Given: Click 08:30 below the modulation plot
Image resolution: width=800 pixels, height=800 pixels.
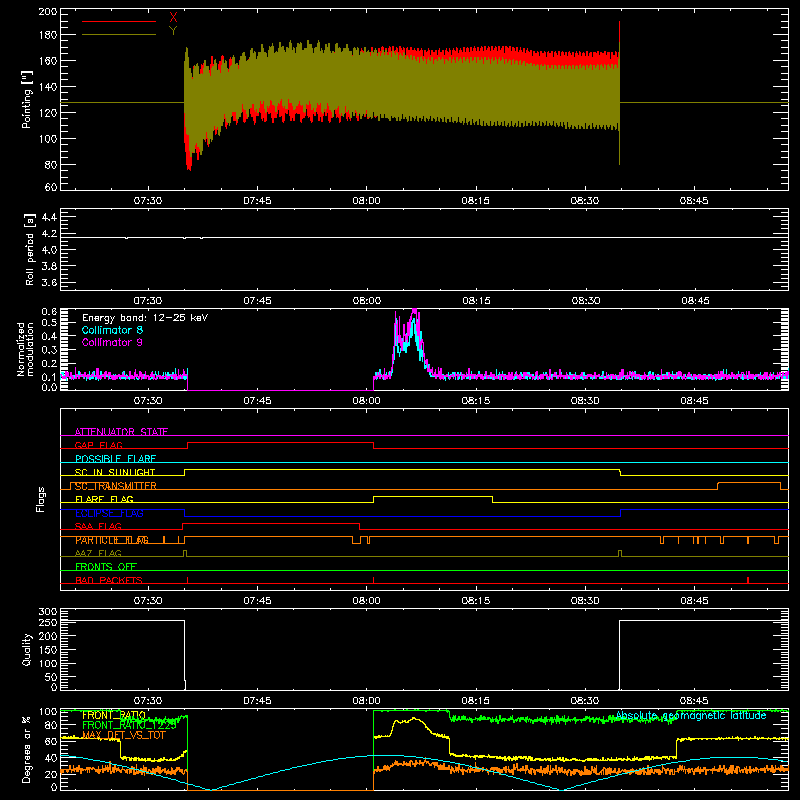Looking at the screenshot, I should point(585,401).
